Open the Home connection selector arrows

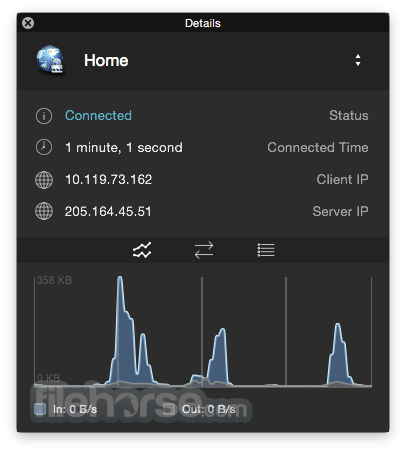[358, 60]
